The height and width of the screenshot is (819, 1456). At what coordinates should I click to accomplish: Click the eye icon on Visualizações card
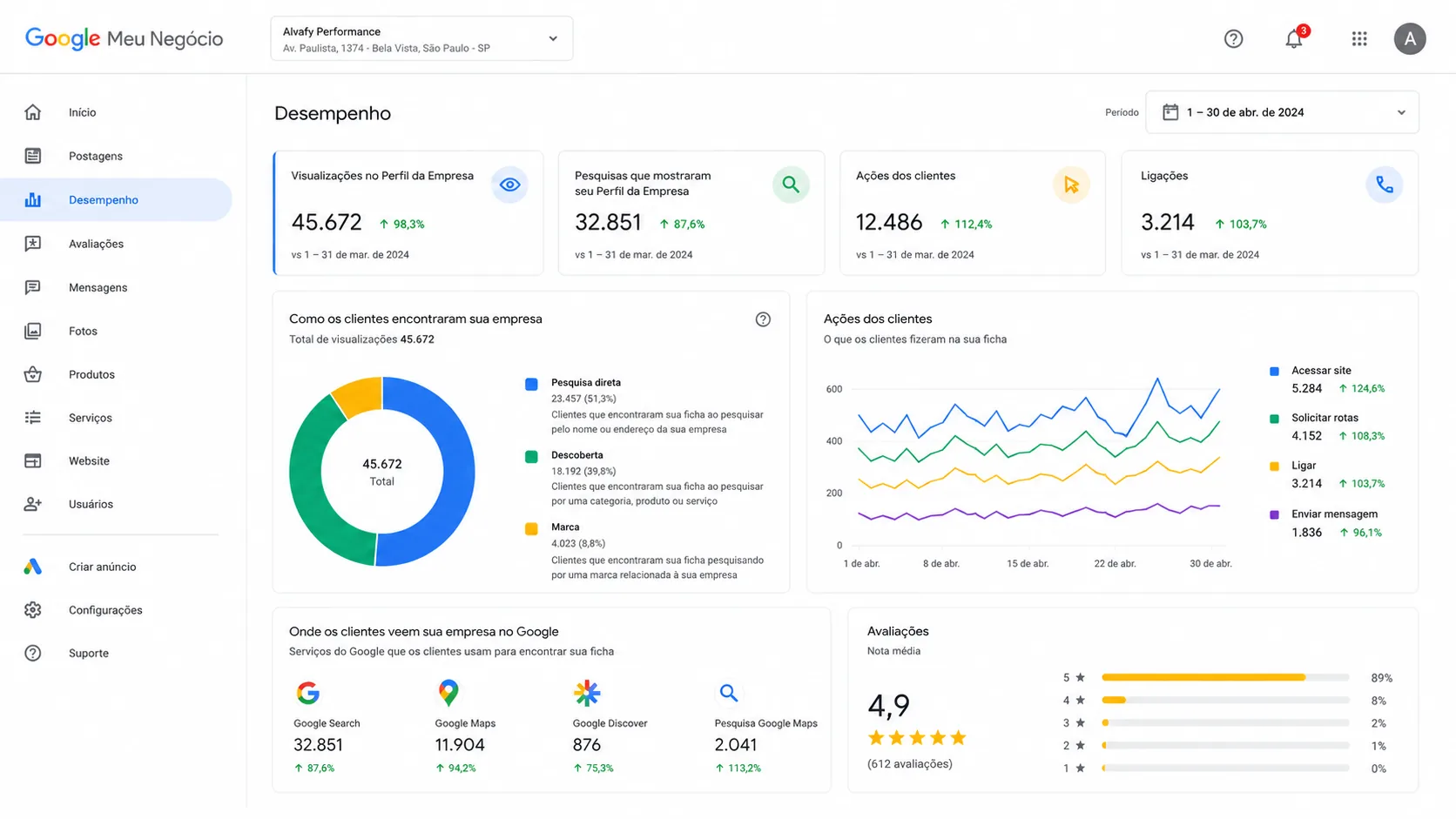tap(509, 185)
